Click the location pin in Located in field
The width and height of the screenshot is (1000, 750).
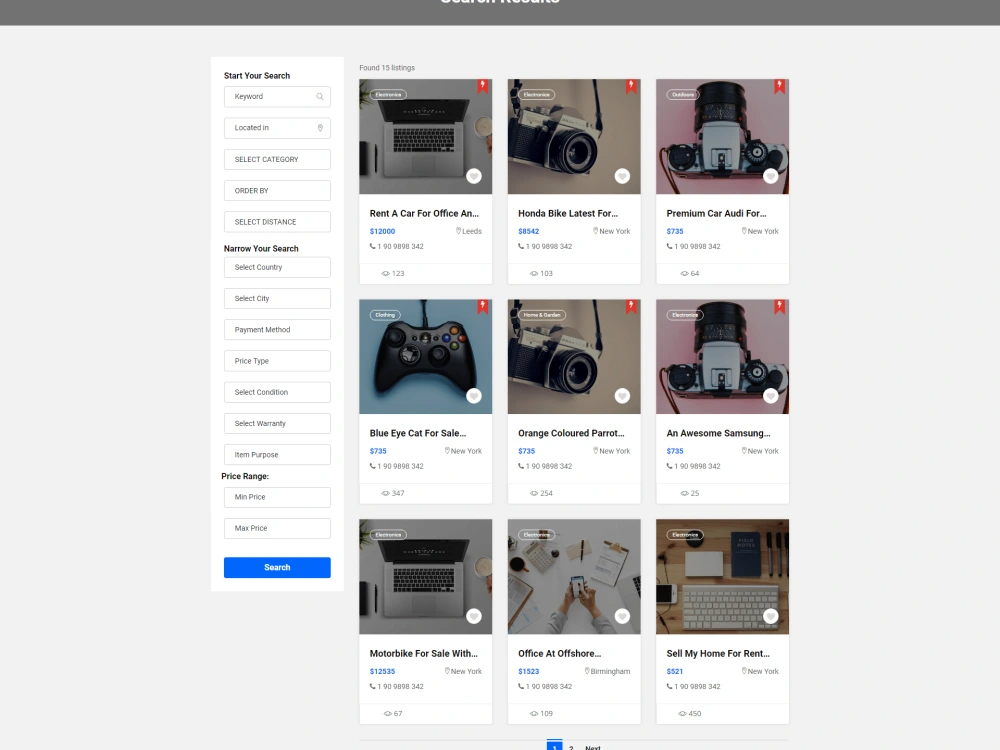click(x=320, y=128)
